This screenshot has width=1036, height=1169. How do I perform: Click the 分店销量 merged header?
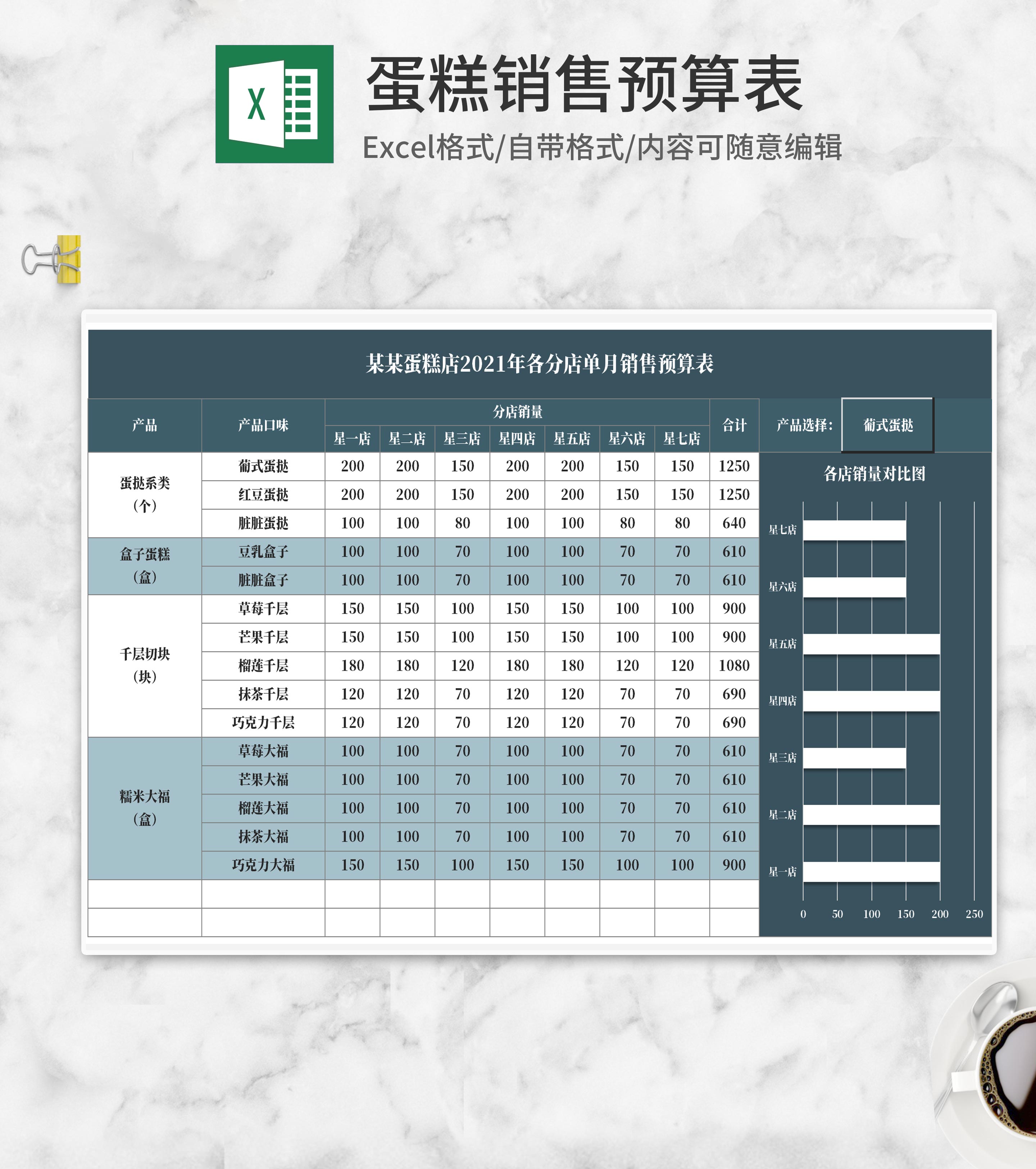coord(517,411)
